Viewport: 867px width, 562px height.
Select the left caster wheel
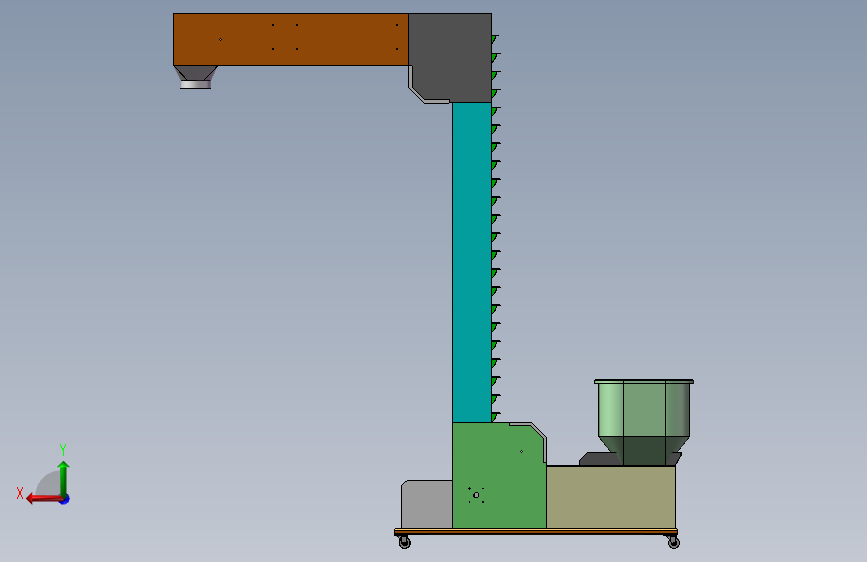(x=404, y=542)
